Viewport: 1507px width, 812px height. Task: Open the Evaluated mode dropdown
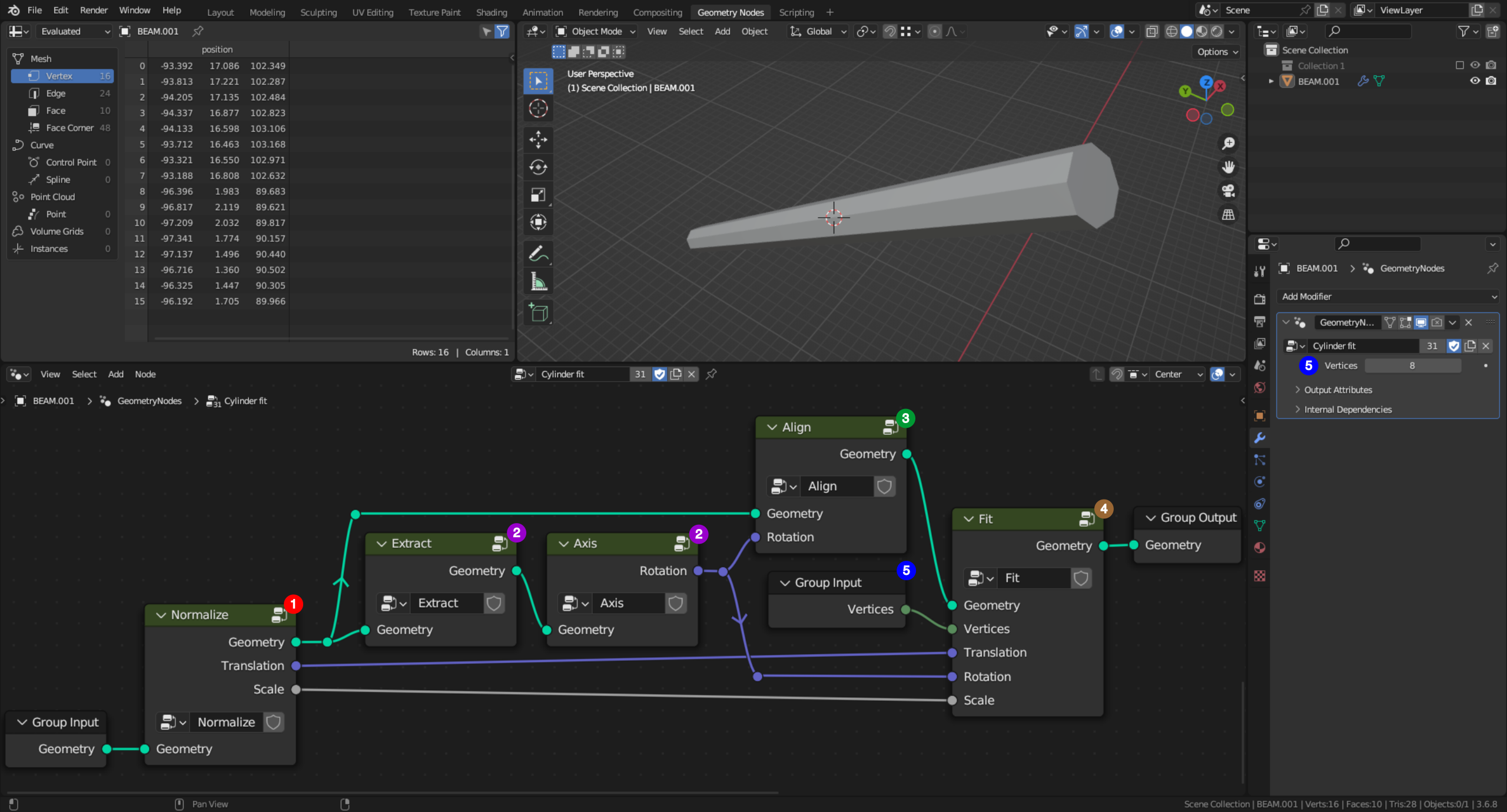[x=74, y=31]
